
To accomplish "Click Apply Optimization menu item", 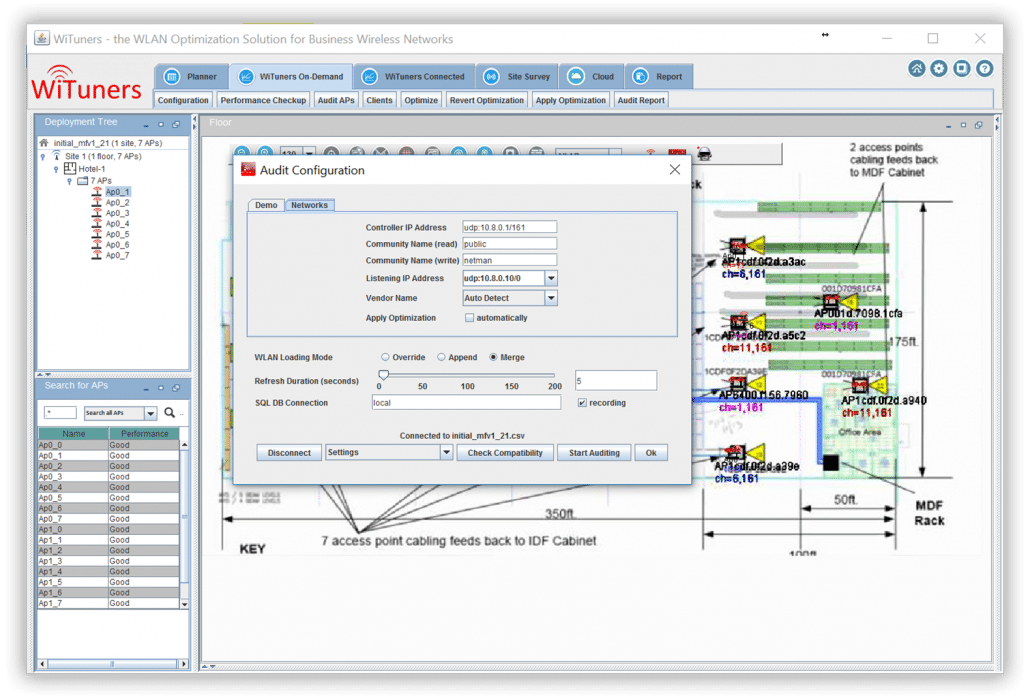I will click(x=570, y=100).
